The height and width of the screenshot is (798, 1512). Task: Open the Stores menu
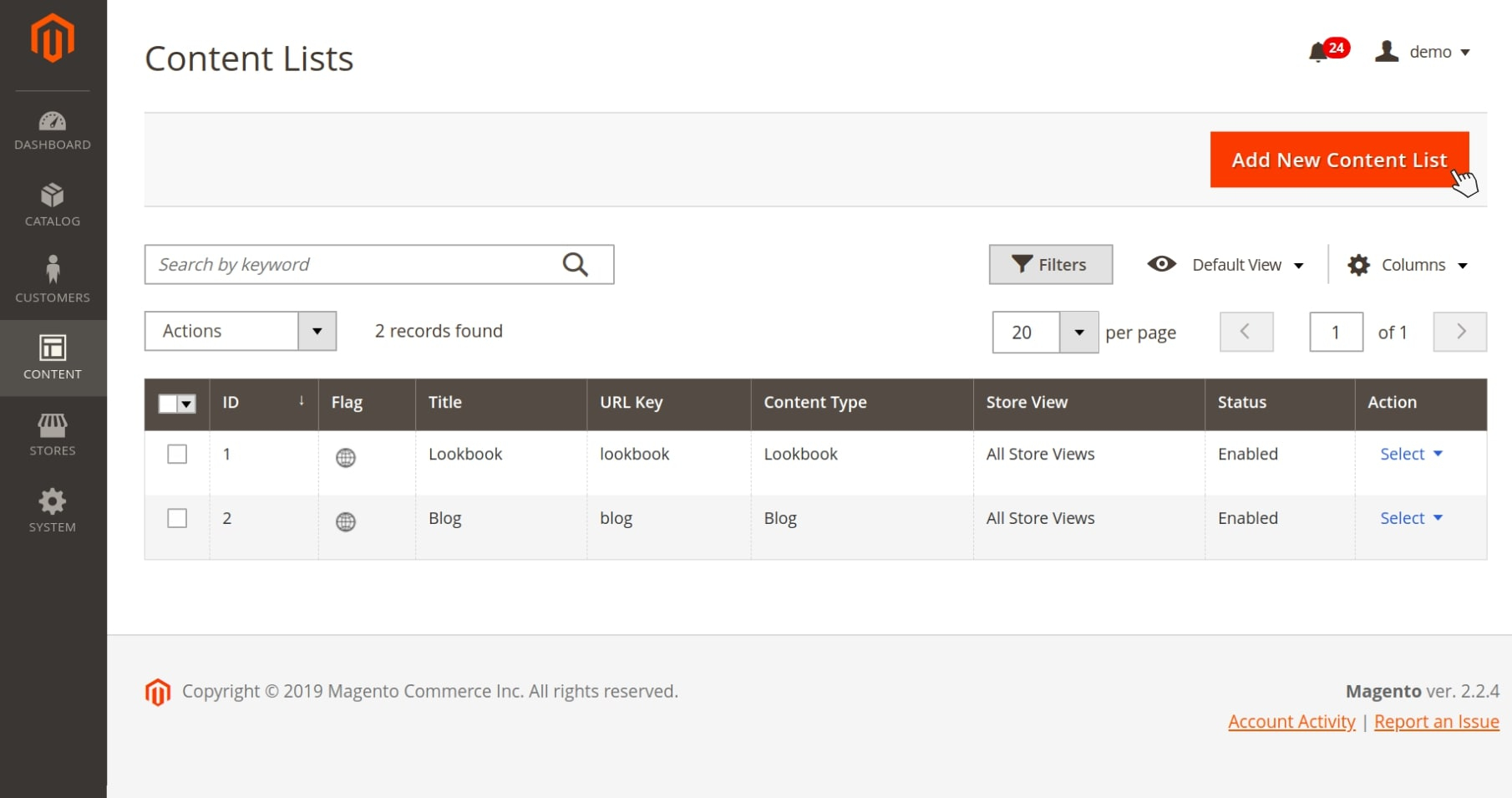click(53, 435)
